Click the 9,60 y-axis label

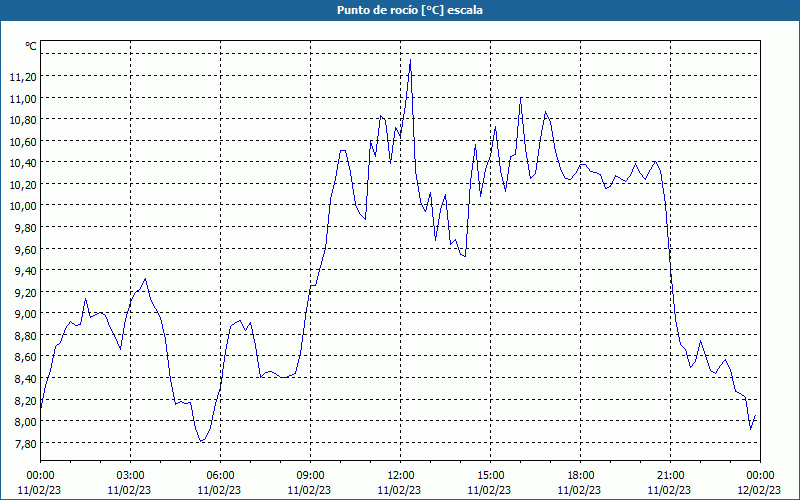[x=26, y=249]
